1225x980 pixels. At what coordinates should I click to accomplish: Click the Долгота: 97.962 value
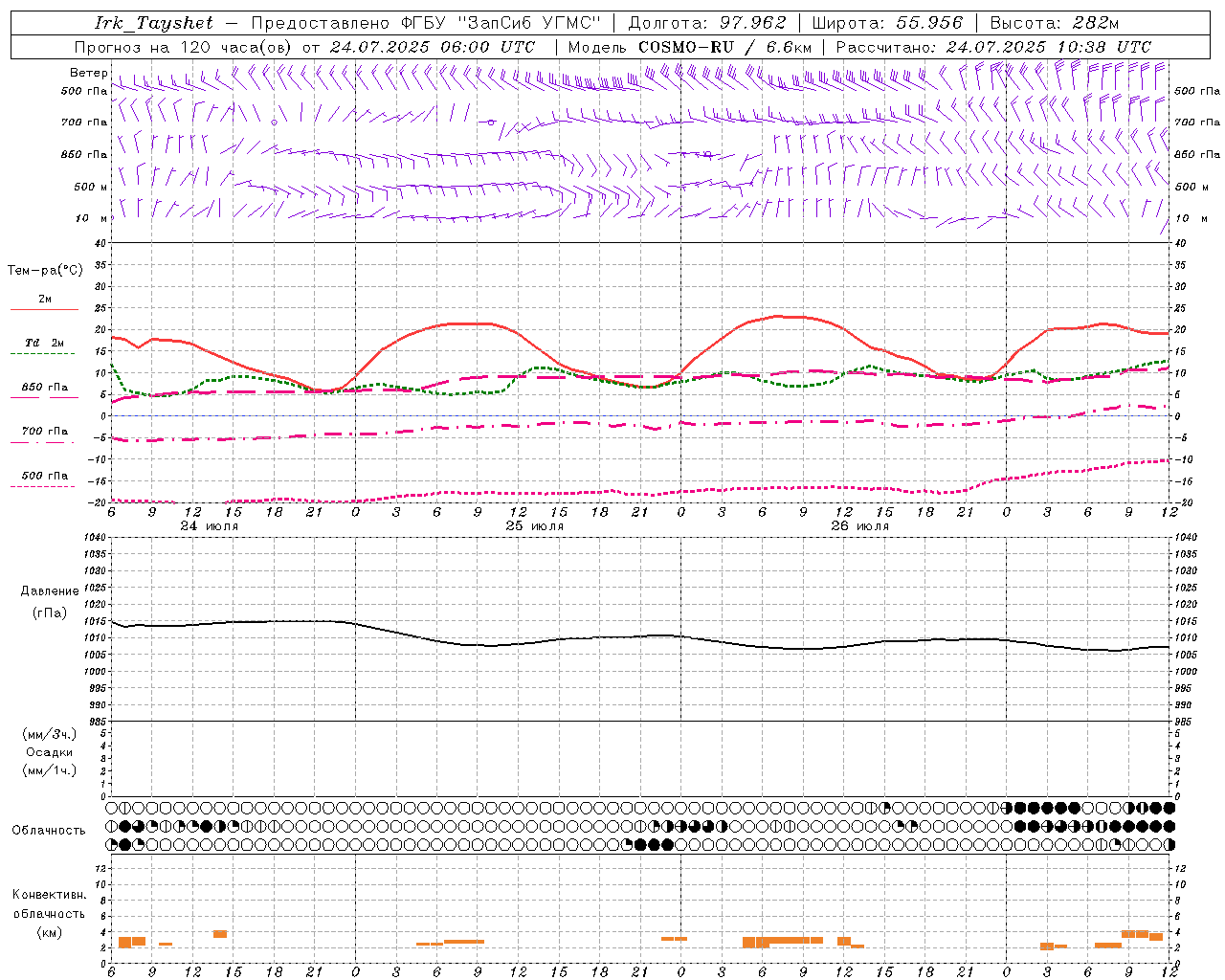(706, 23)
